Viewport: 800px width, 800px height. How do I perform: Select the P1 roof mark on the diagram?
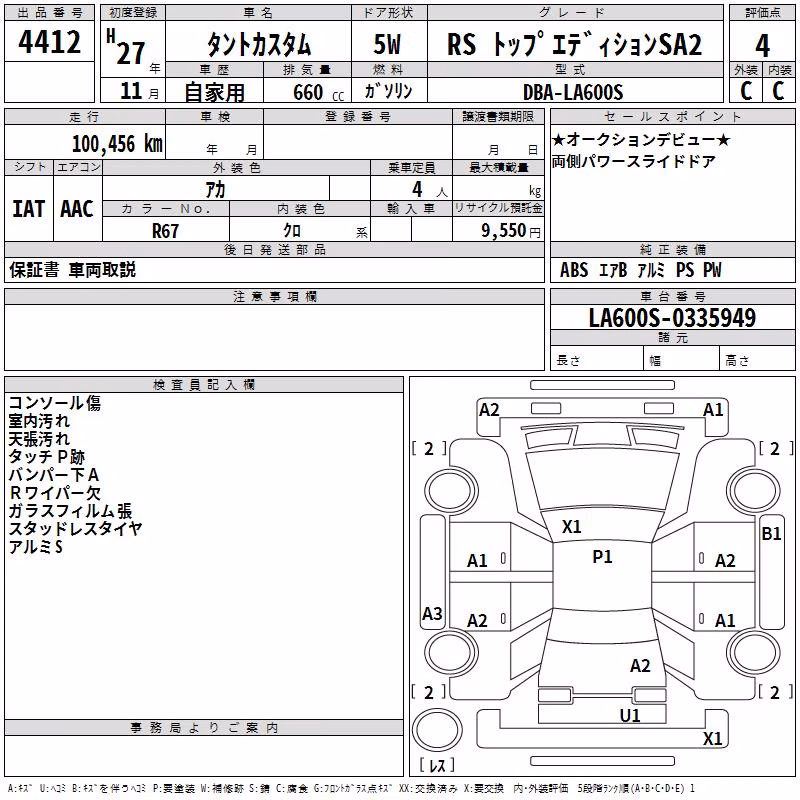point(602,557)
